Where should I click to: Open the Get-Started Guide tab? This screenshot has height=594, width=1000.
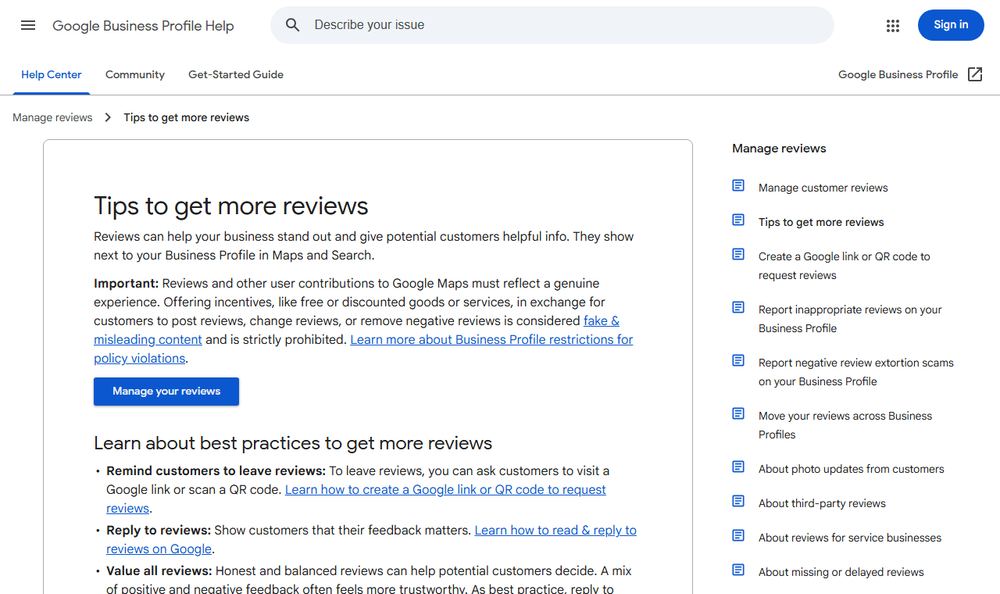(235, 75)
